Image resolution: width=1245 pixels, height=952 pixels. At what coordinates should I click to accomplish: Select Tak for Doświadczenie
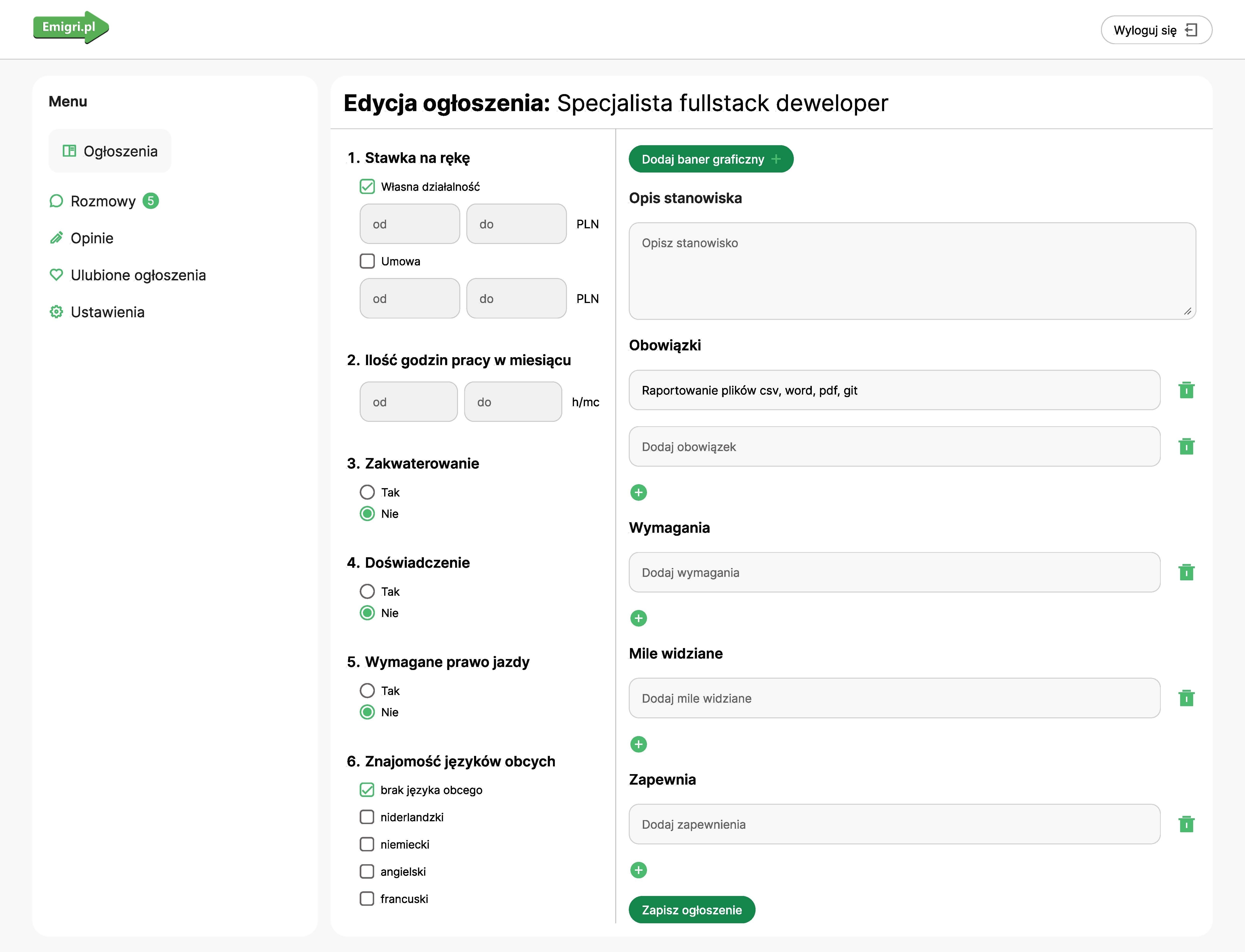[367, 591]
